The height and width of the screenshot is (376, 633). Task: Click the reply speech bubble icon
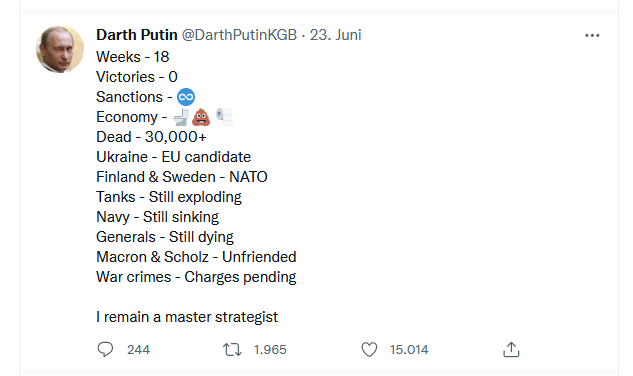coord(105,349)
